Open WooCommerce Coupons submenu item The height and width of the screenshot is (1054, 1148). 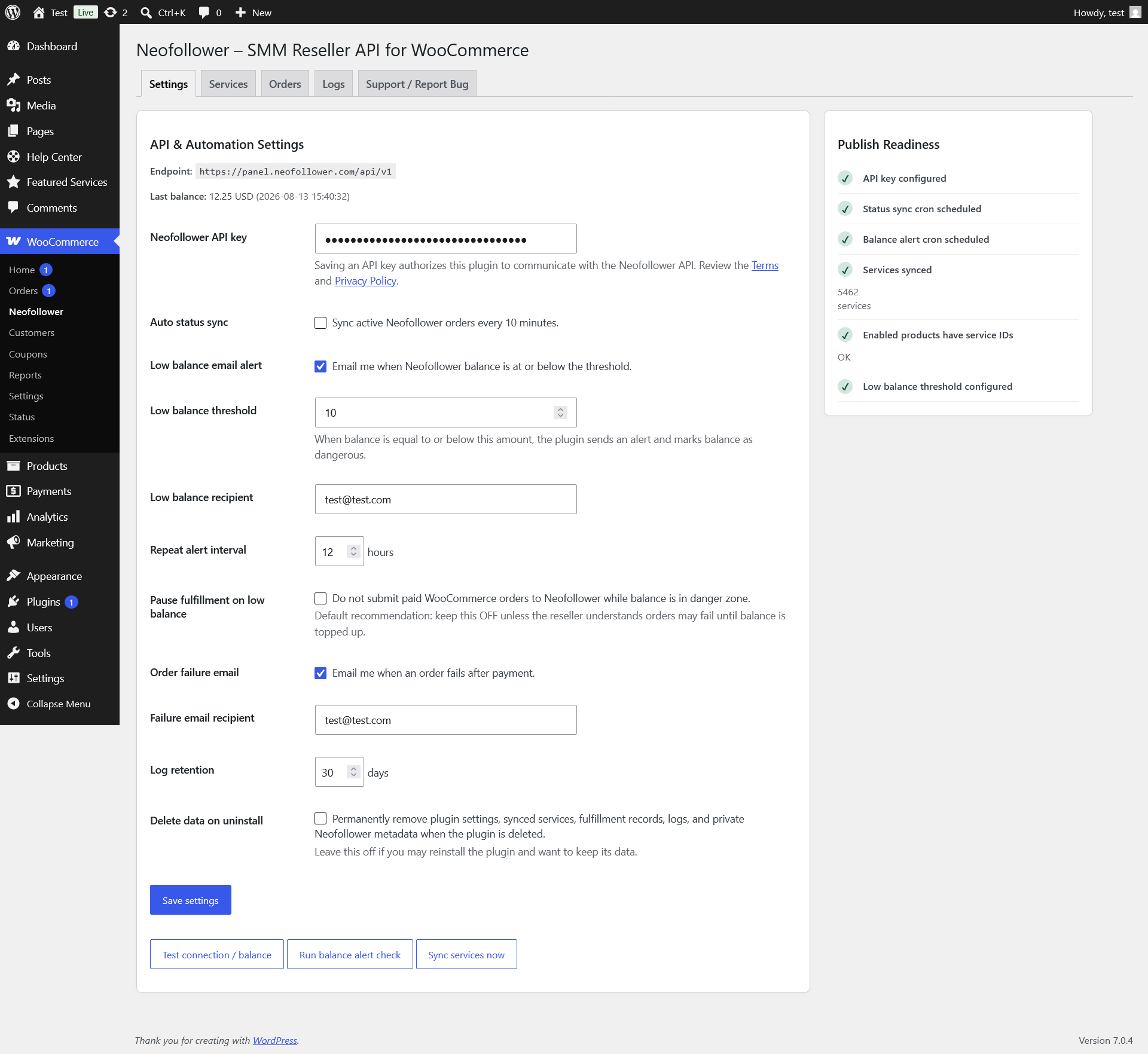click(x=28, y=354)
